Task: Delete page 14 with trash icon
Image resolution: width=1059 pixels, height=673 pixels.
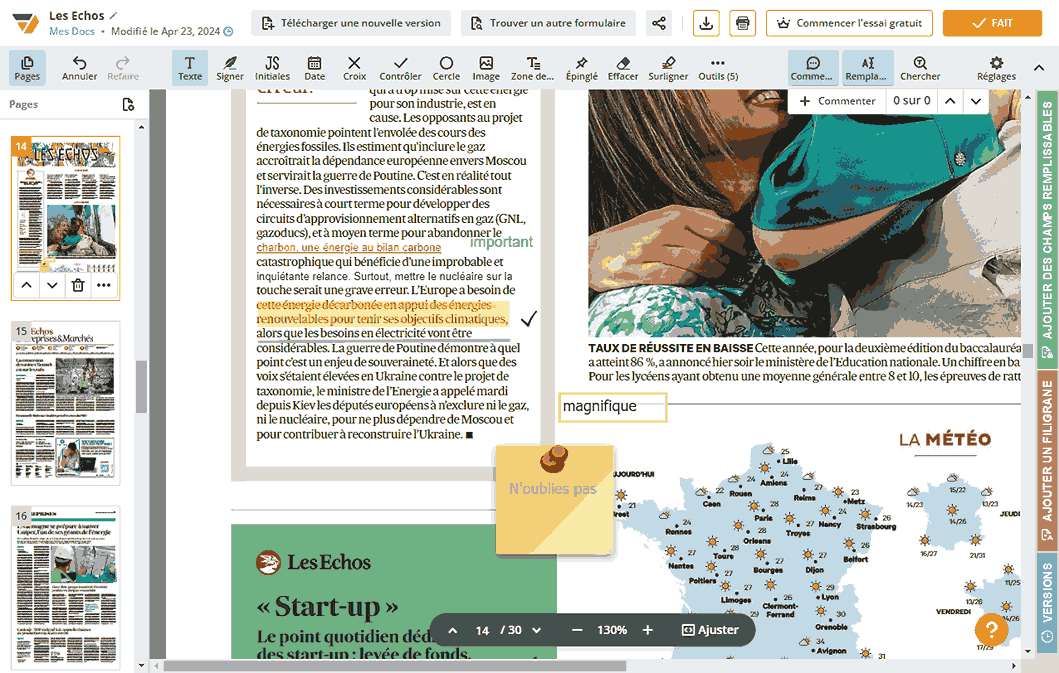Action: (x=78, y=285)
